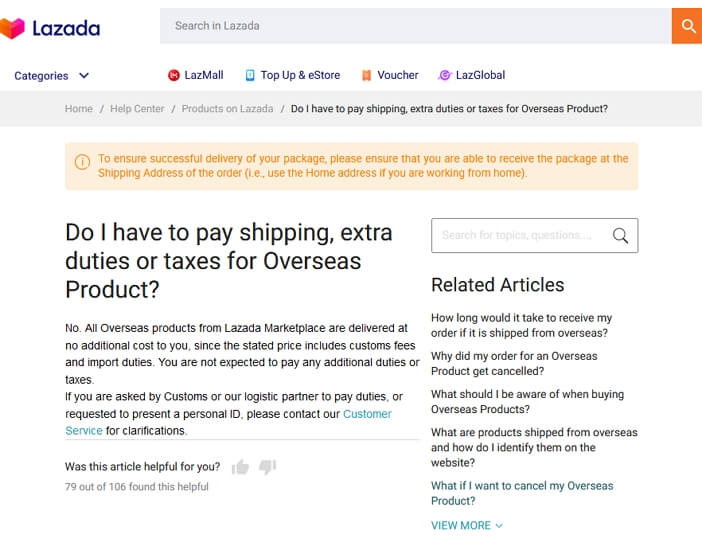This screenshot has width=702, height=546.
Task: Open 'What should I be aware of when buying' article
Action: pyautogui.click(x=527, y=401)
